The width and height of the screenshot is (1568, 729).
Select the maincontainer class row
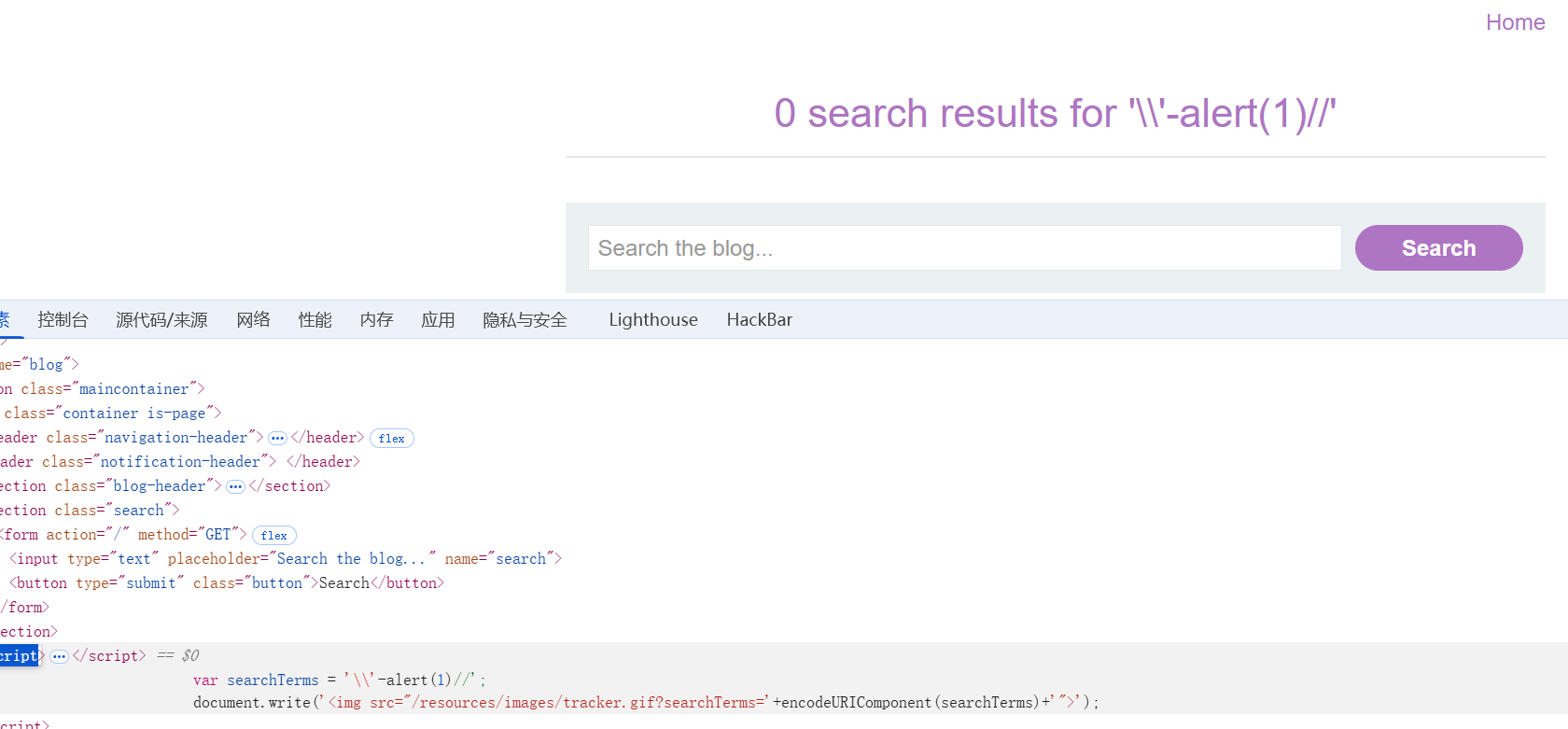pyautogui.click(x=103, y=389)
